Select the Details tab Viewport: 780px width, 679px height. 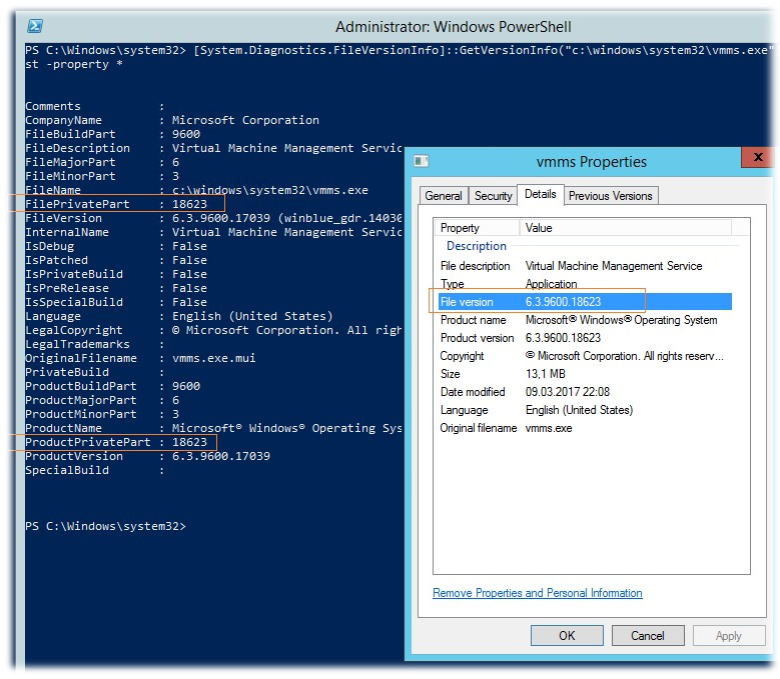click(x=540, y=194)
